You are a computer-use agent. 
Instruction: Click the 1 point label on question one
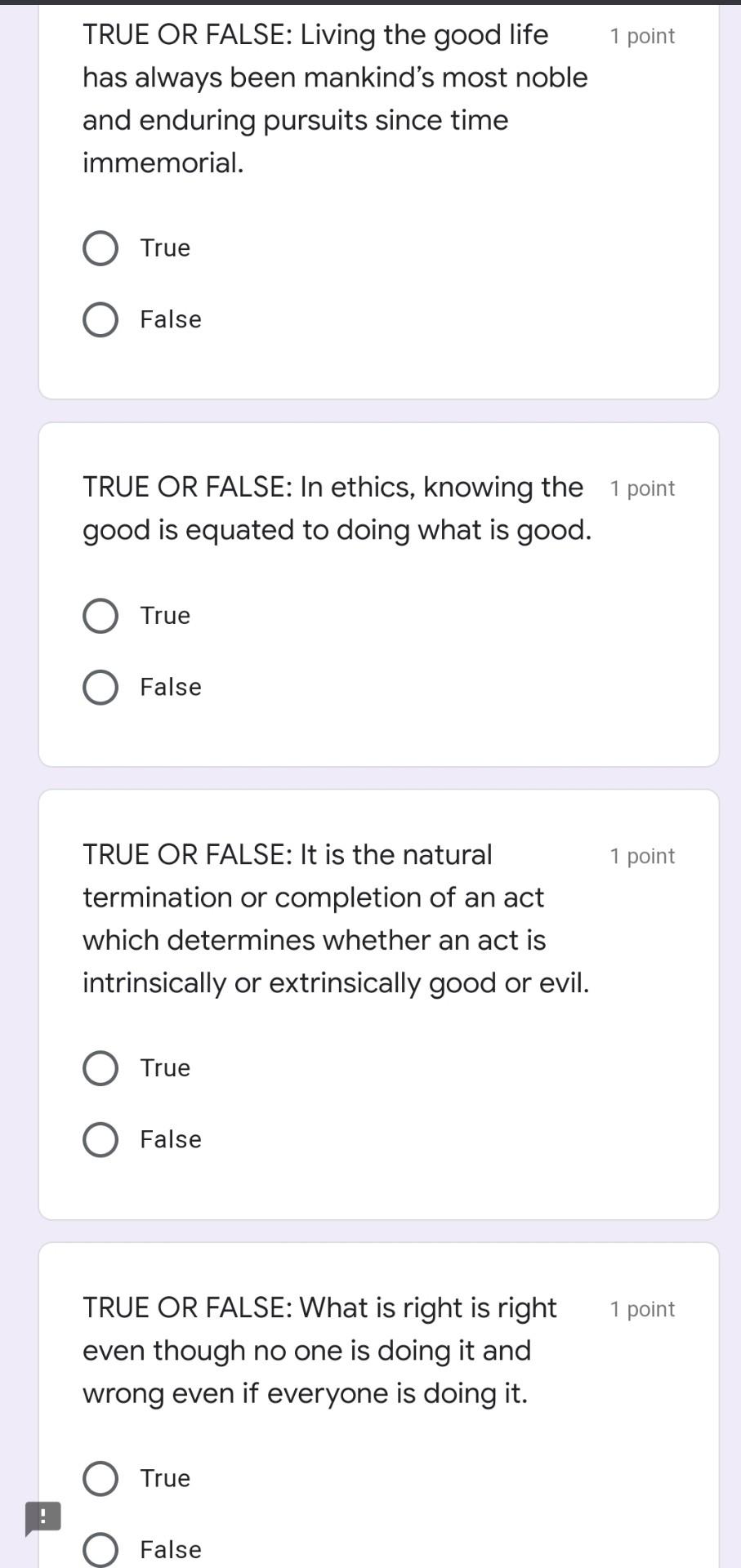(642, 36)
